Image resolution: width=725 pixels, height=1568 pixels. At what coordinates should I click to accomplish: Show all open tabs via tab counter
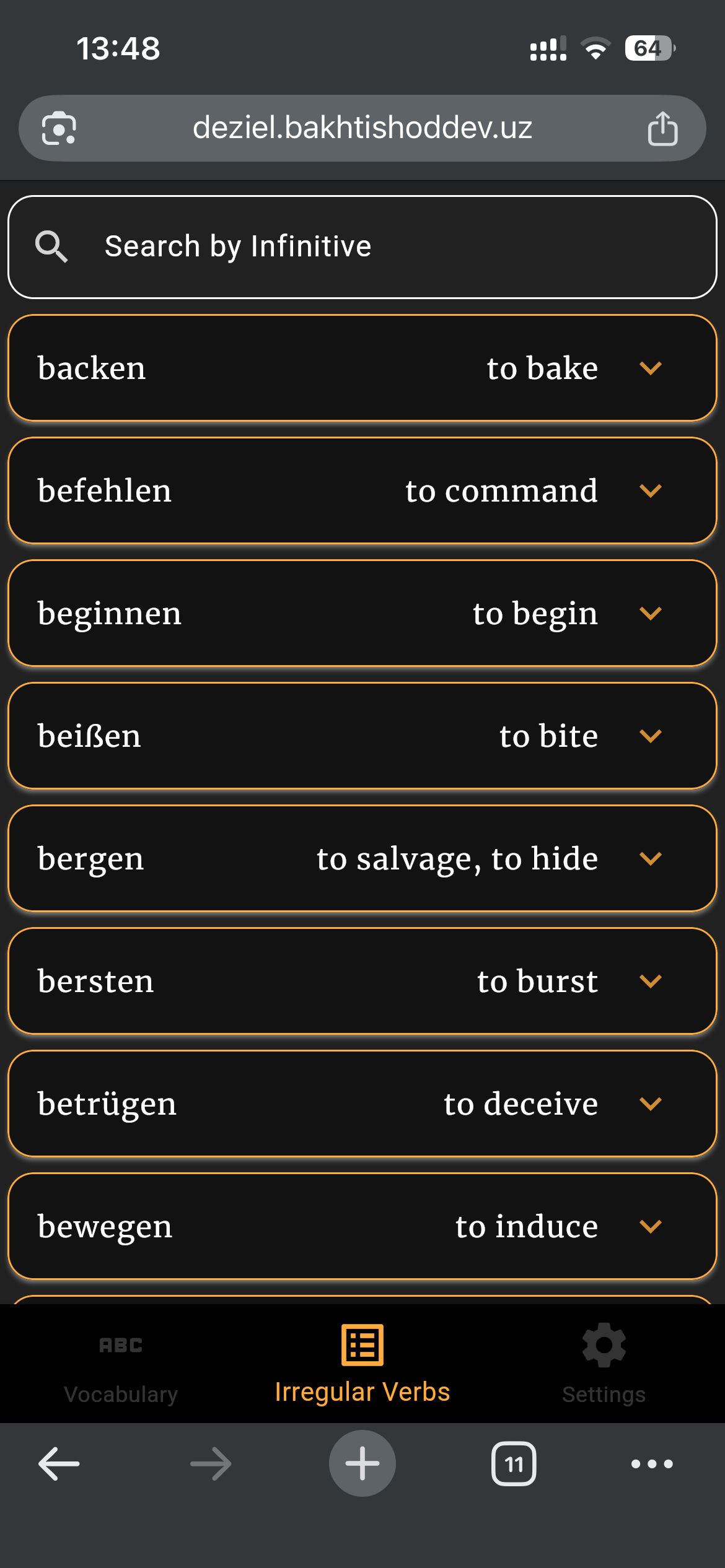point(514,1463)
